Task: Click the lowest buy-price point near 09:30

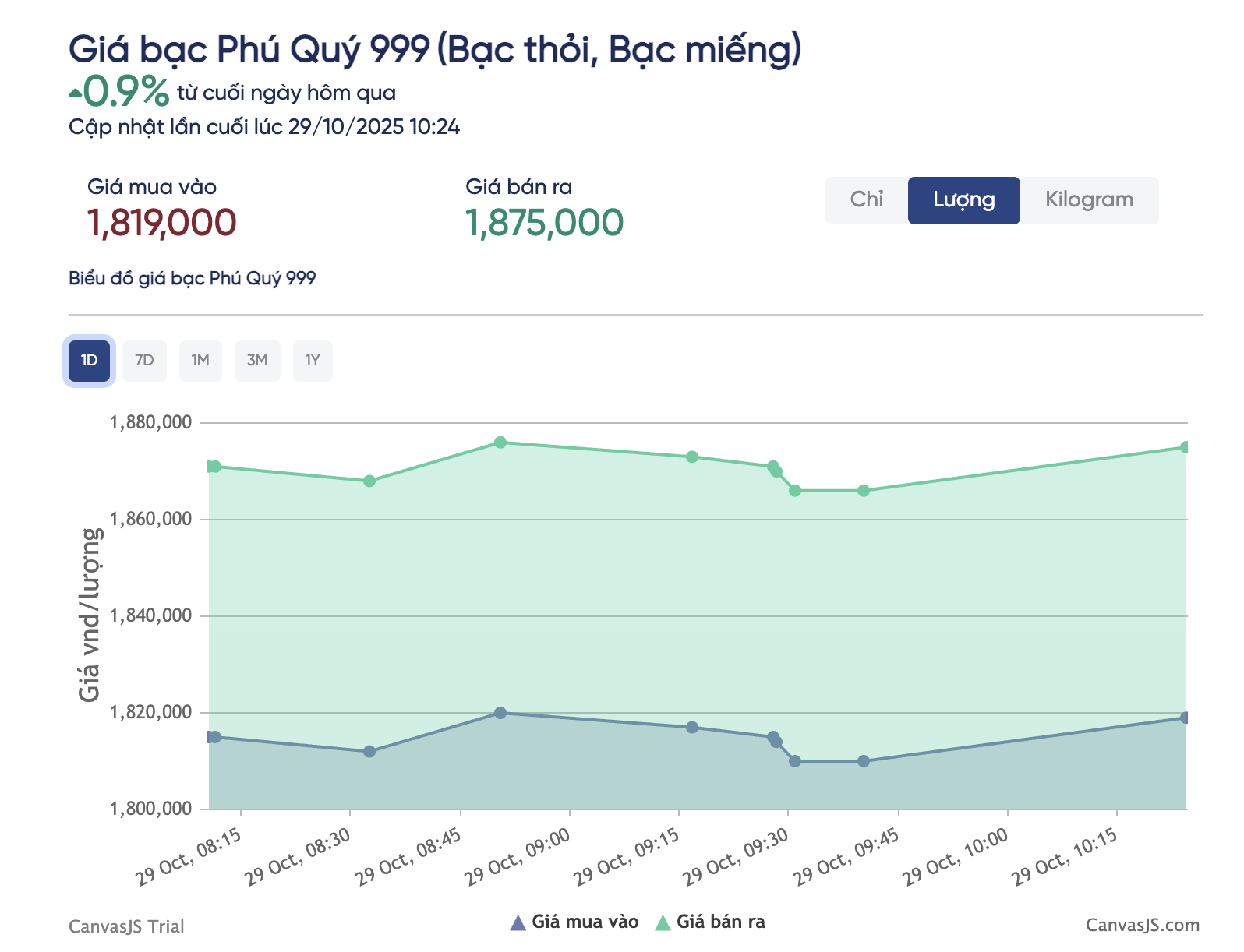Action: [797, 760]
